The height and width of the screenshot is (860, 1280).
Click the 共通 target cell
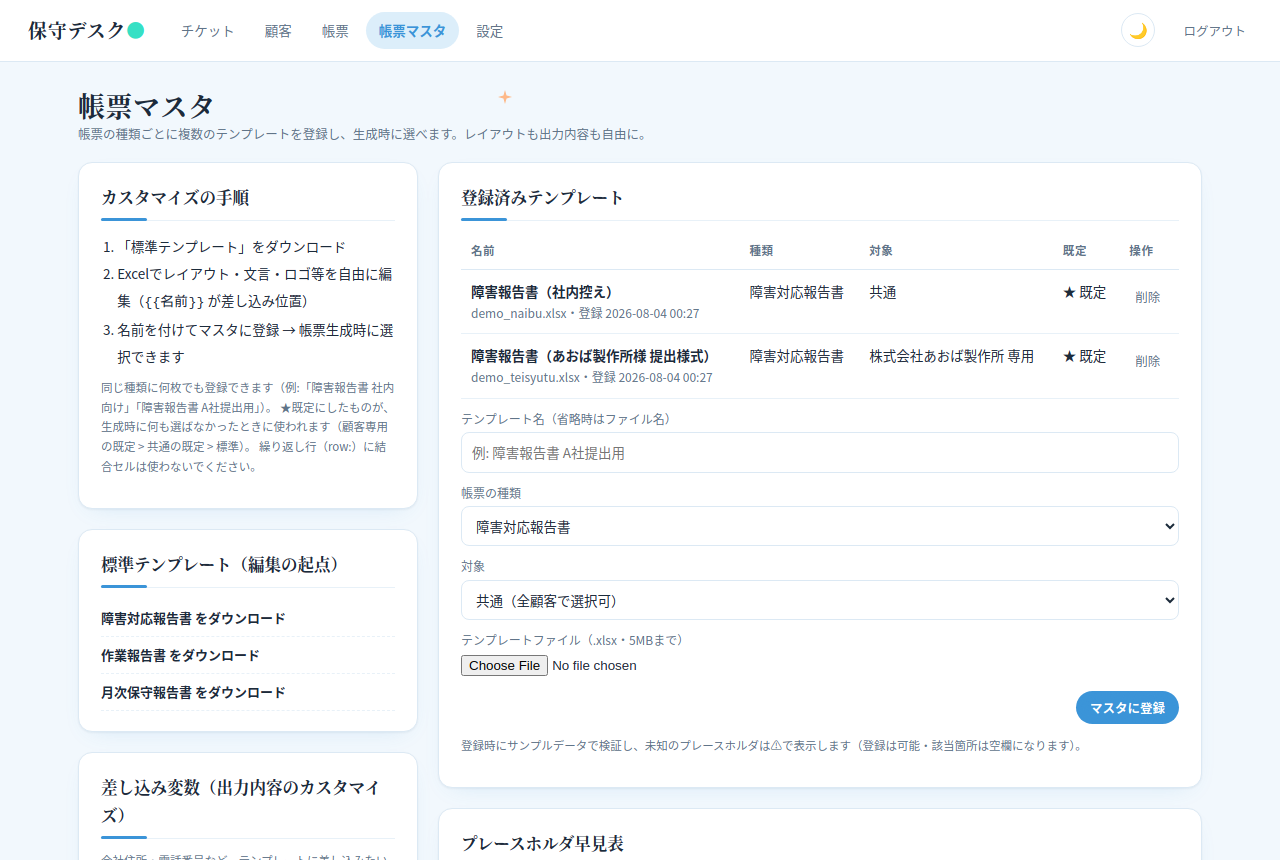883,293
